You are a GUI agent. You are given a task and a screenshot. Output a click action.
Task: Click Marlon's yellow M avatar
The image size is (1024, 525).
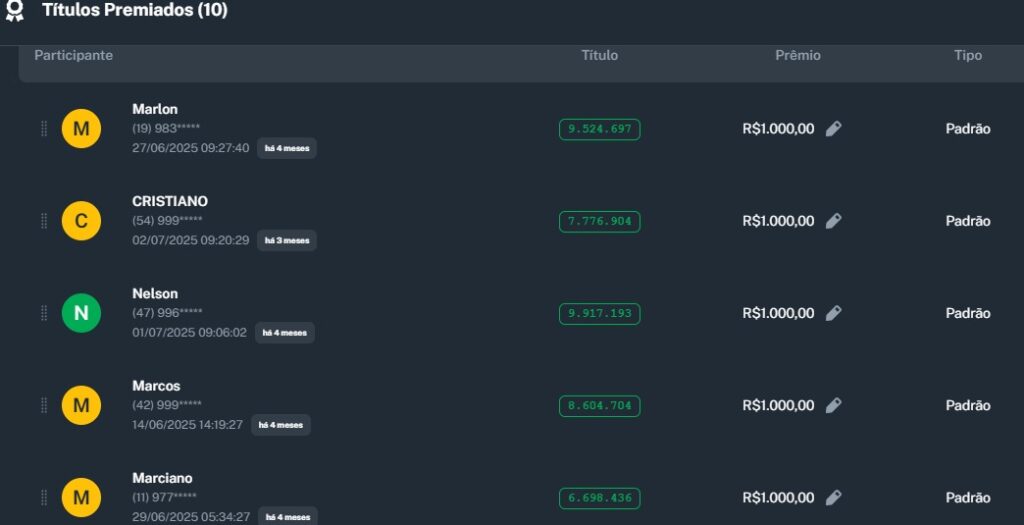[81, 129]
